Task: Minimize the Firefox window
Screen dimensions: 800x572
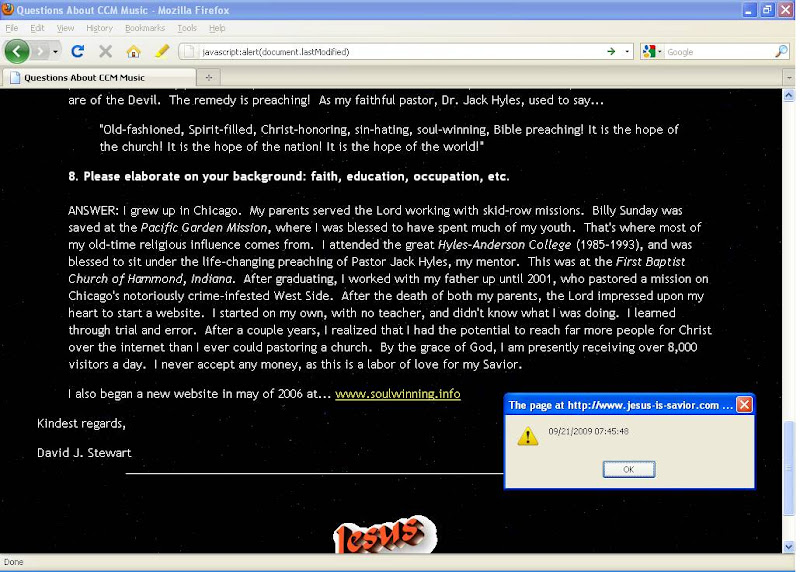Action: point(748,10)
